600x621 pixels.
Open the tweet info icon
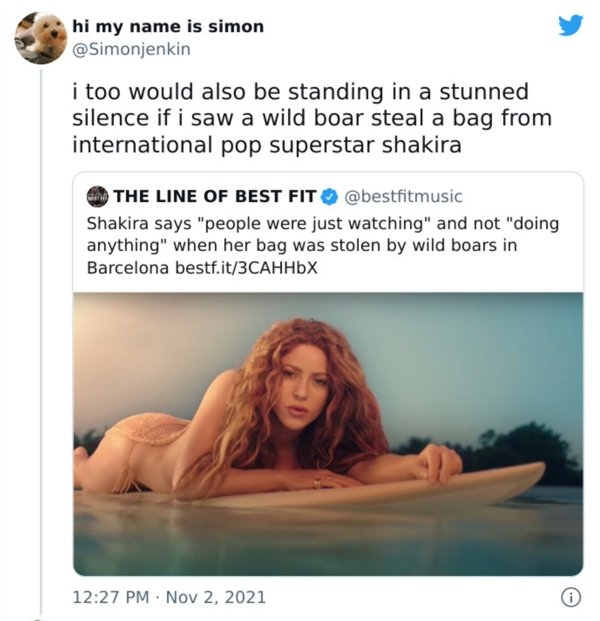click(571, 597)
